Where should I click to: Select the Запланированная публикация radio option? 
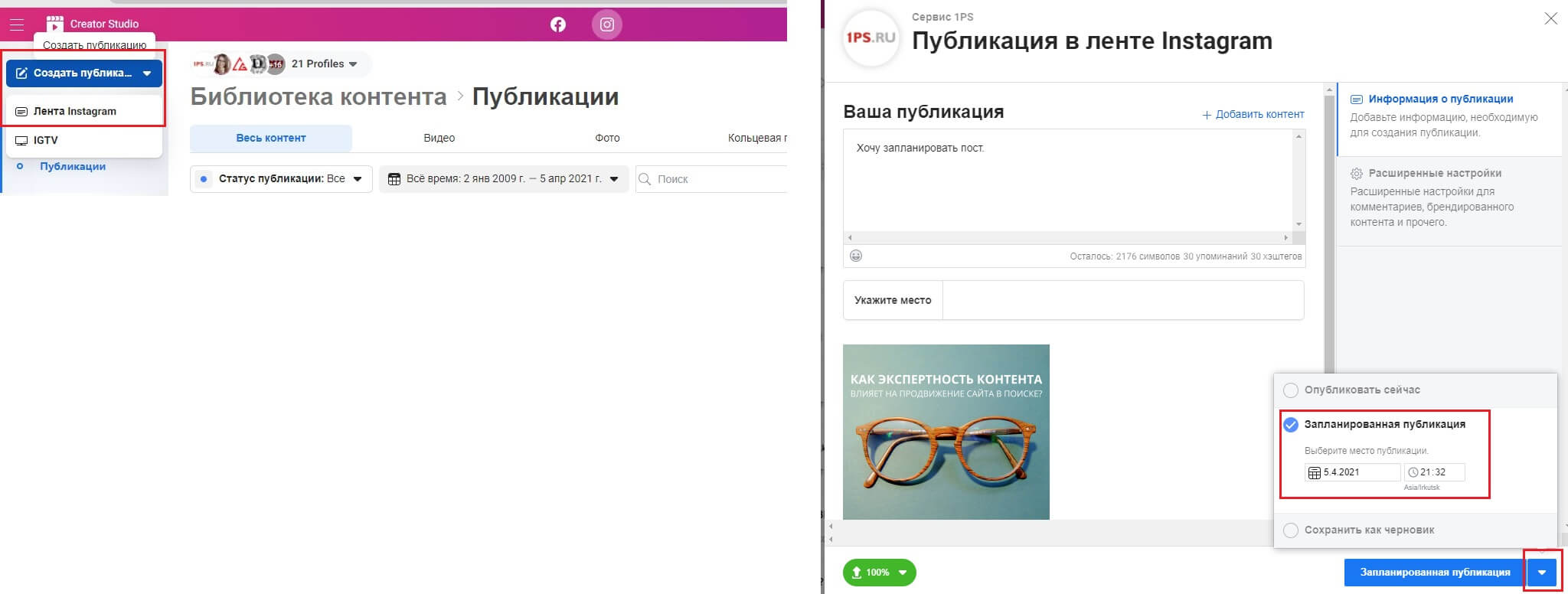coord(1291,425)
